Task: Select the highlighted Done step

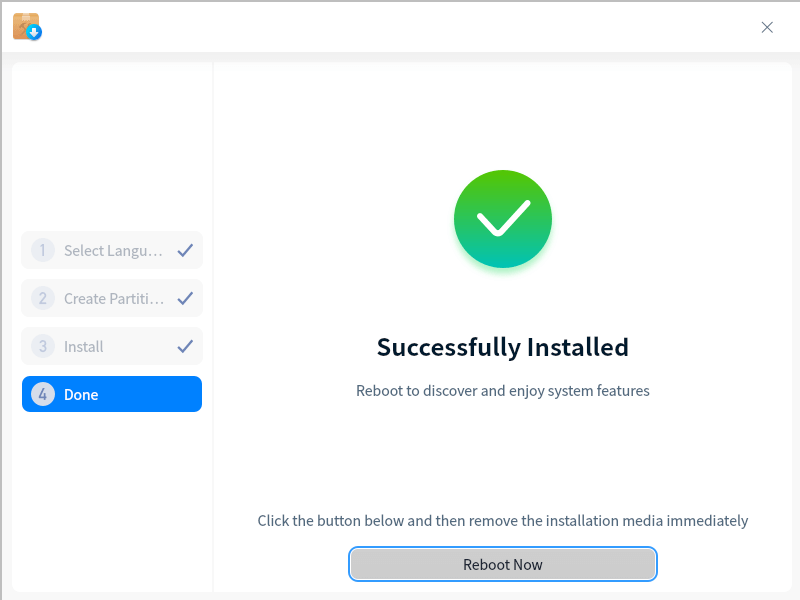Action: (112, 394)
